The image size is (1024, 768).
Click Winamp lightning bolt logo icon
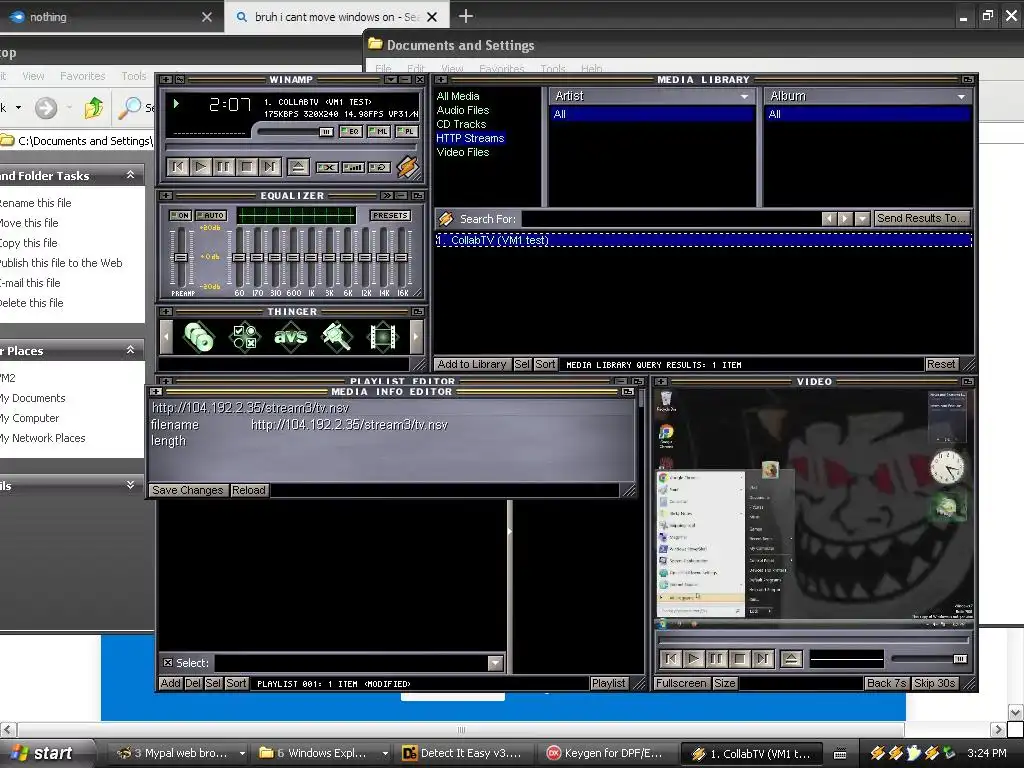tap(408, 167)
